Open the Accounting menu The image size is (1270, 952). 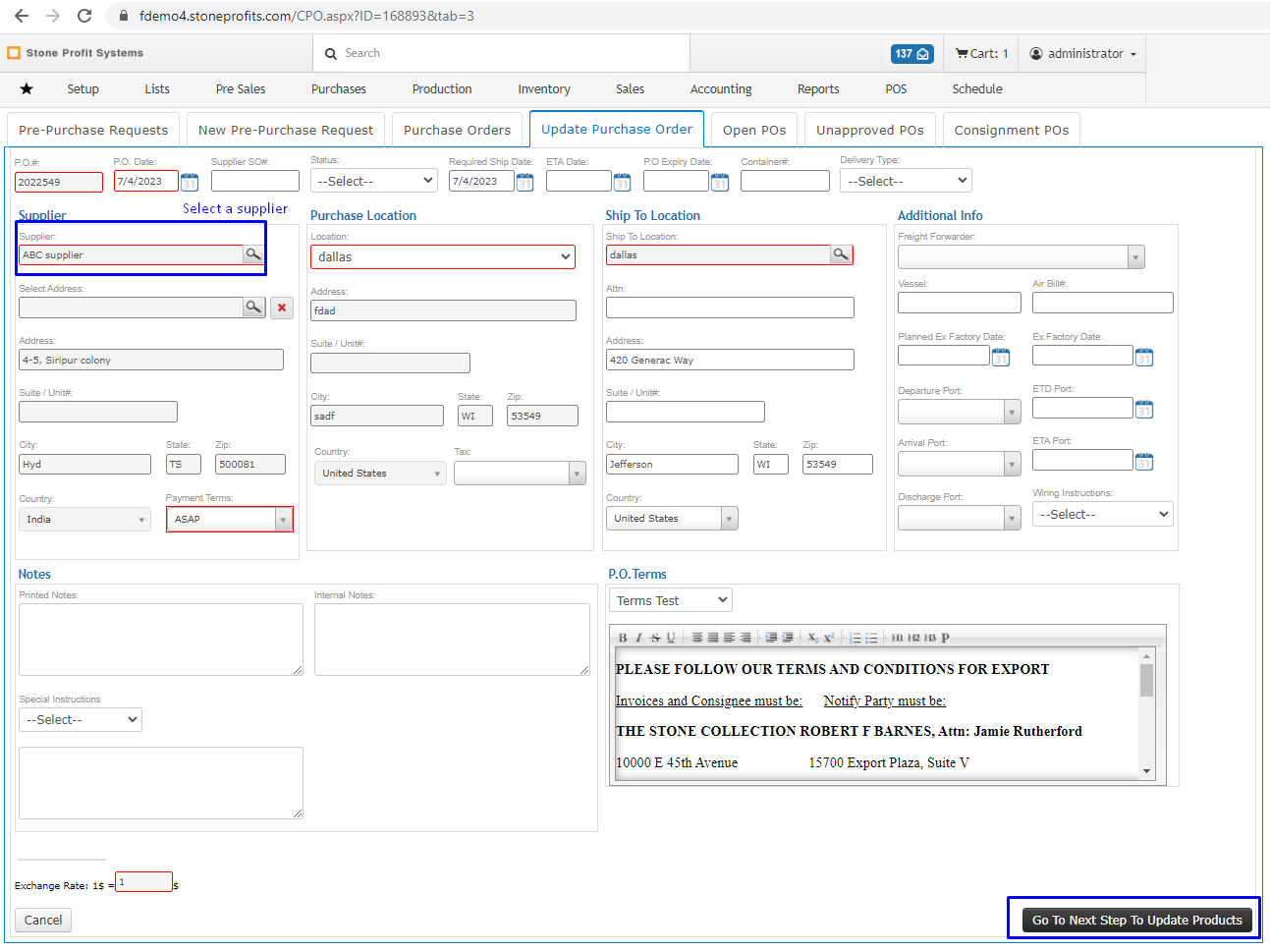721,88
